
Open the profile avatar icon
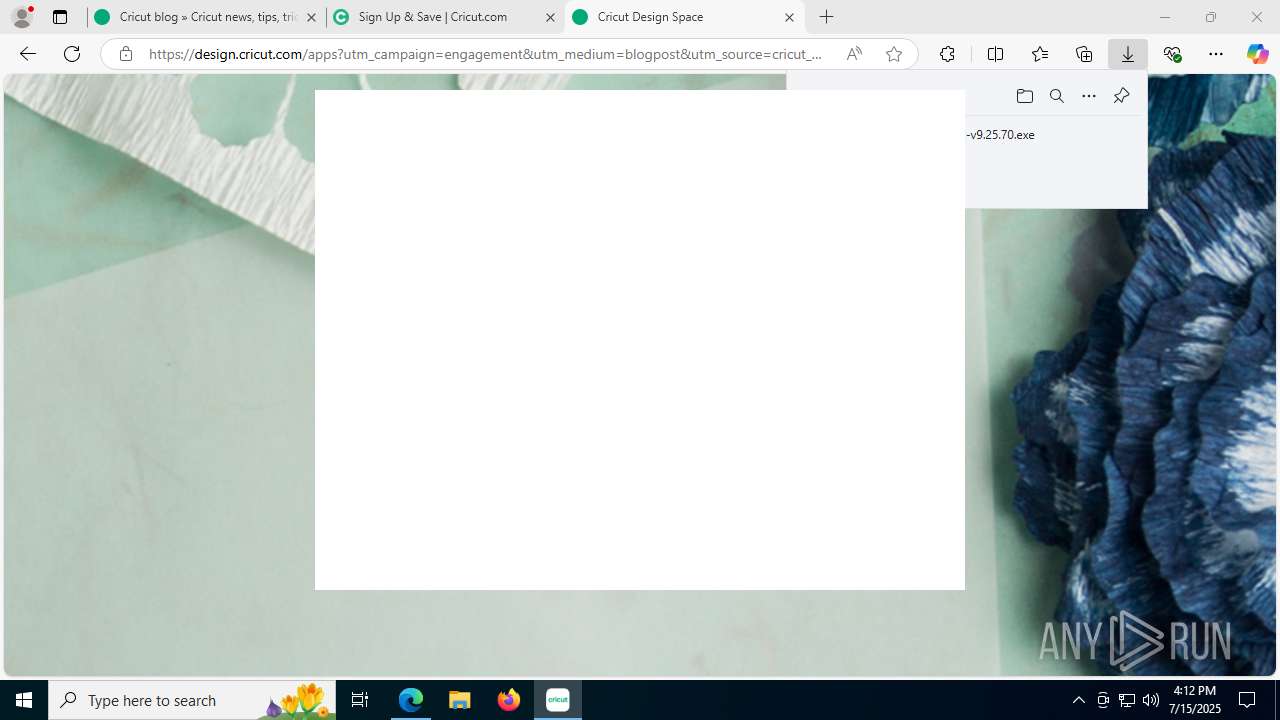click(22, 17)
